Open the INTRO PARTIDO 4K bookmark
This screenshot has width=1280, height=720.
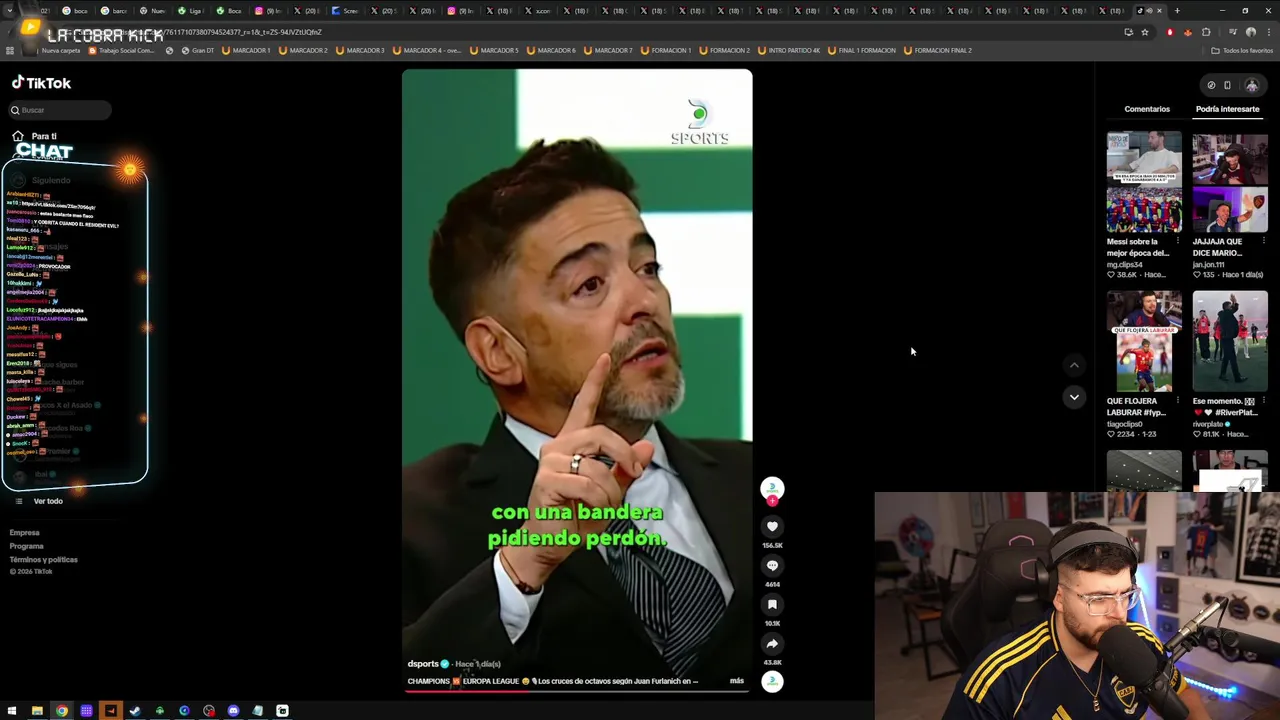(789, 50)
